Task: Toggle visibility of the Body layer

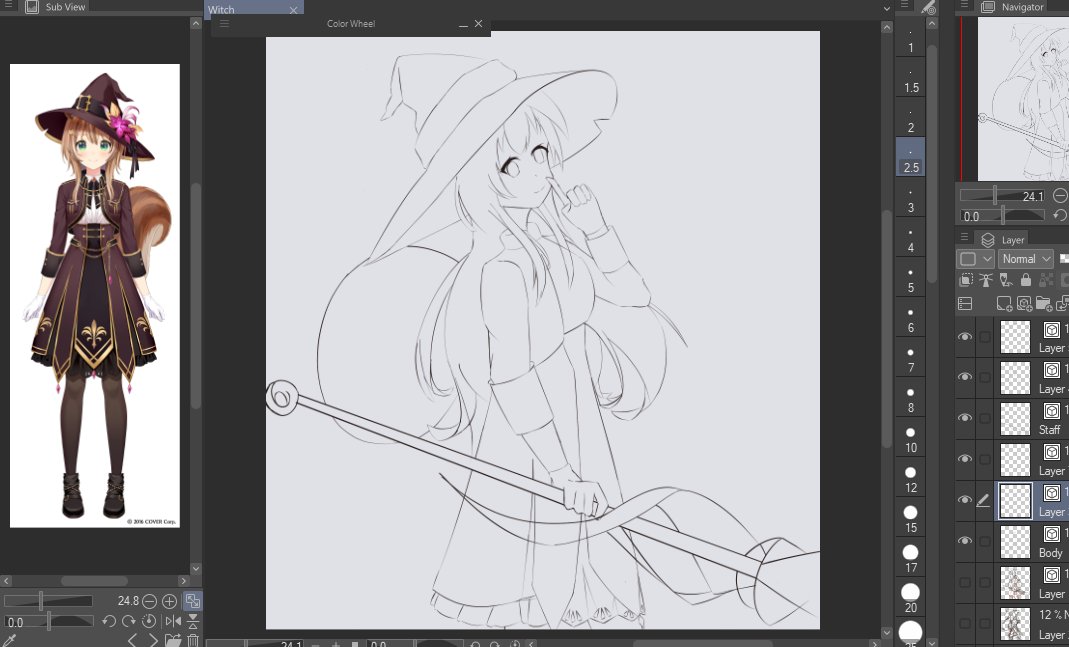Action: point(964,540)
